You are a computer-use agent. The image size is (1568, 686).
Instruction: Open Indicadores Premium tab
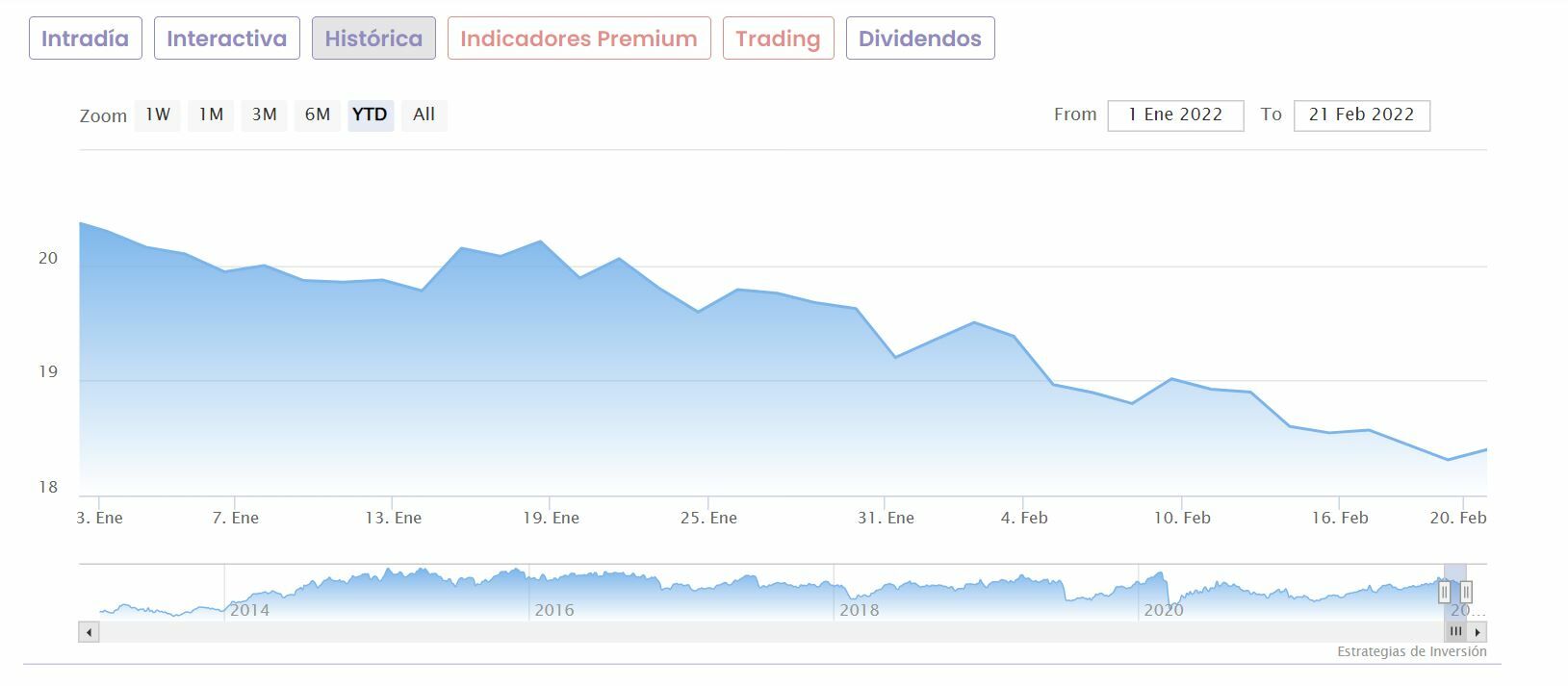[578, 38]
